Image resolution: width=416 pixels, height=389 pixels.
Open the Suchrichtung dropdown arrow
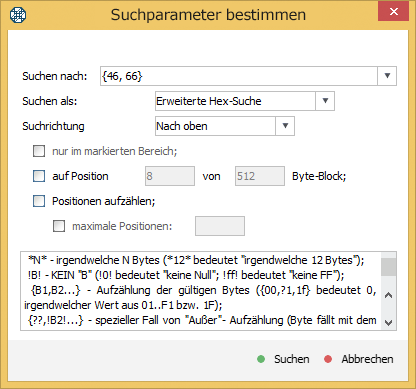(x=285, y=126)
